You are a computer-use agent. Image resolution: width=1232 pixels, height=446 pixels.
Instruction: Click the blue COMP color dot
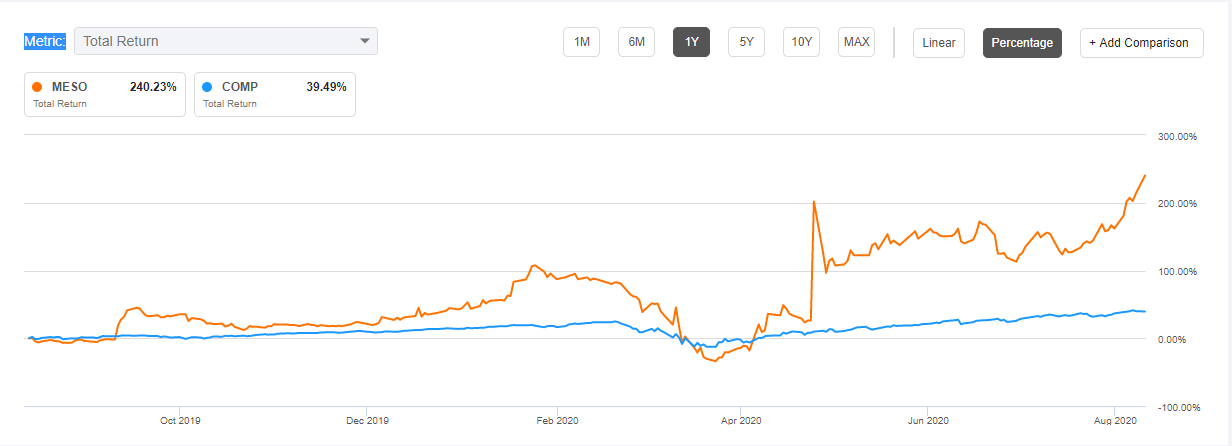click(x=206, y=87)
